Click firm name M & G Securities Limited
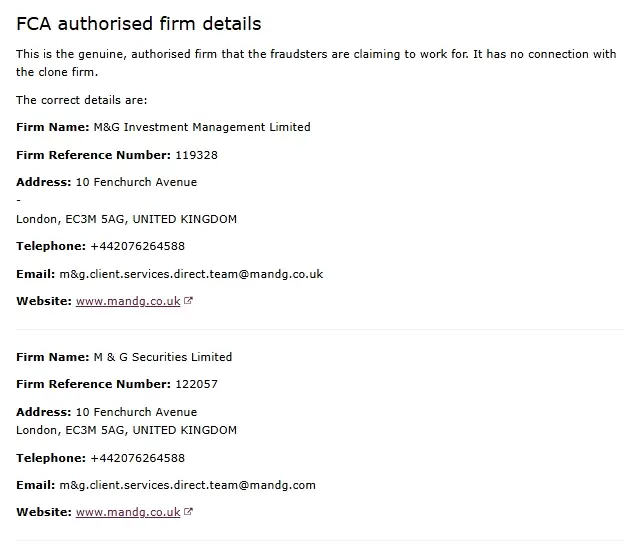638x547 pixels. pos(162,357)
